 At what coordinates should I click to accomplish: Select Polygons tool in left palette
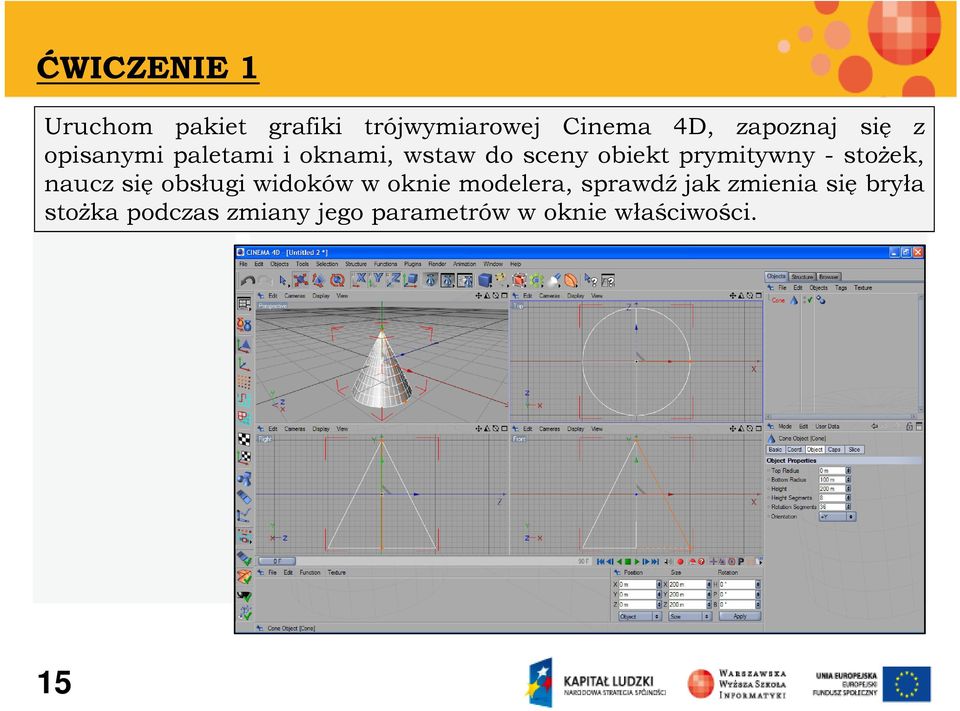click(x=244, y=418)
